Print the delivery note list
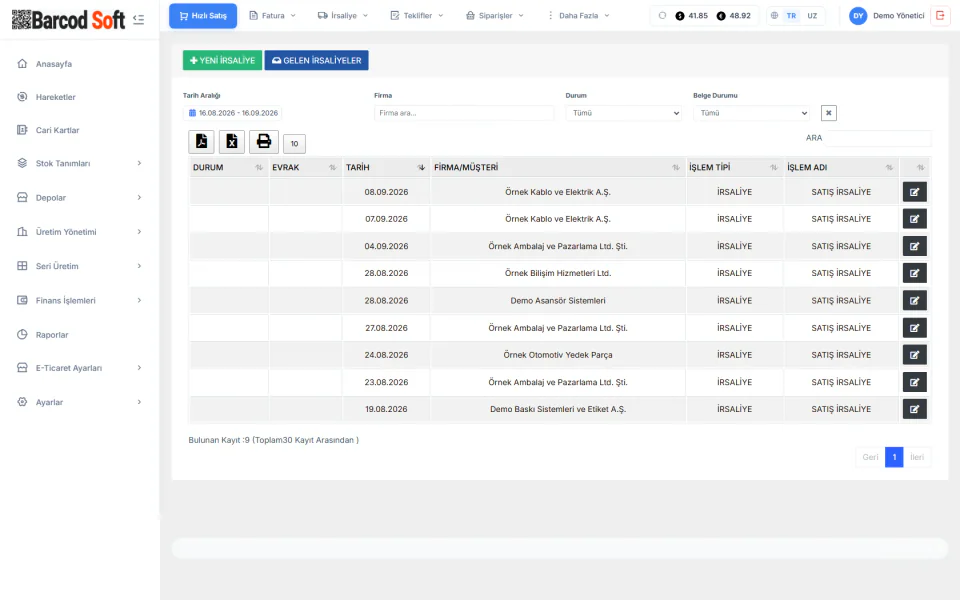The image size is (960, 600). (x=264, y=141)
